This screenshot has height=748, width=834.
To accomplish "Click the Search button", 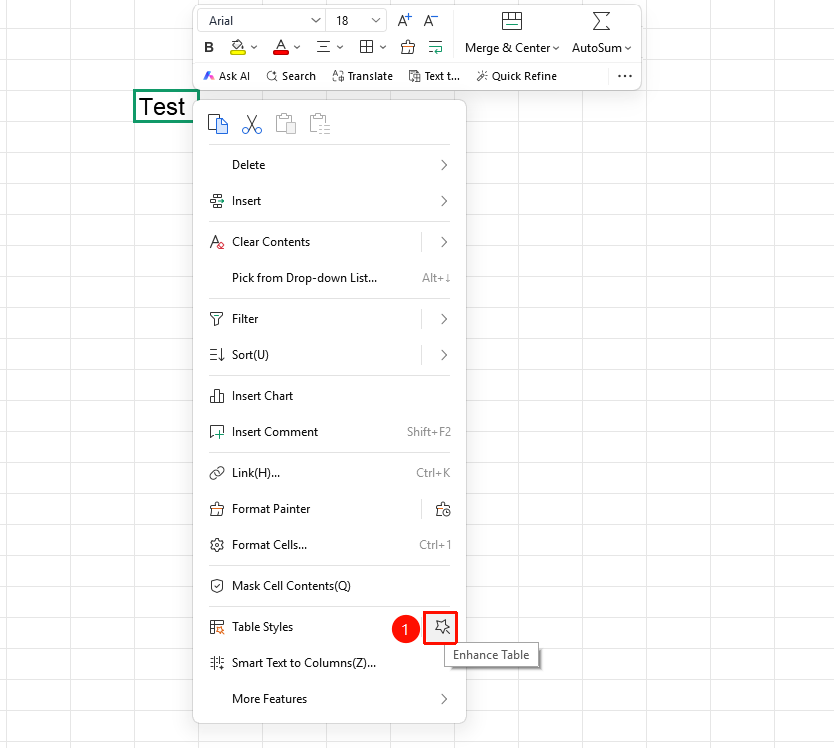I will [291, 76].
